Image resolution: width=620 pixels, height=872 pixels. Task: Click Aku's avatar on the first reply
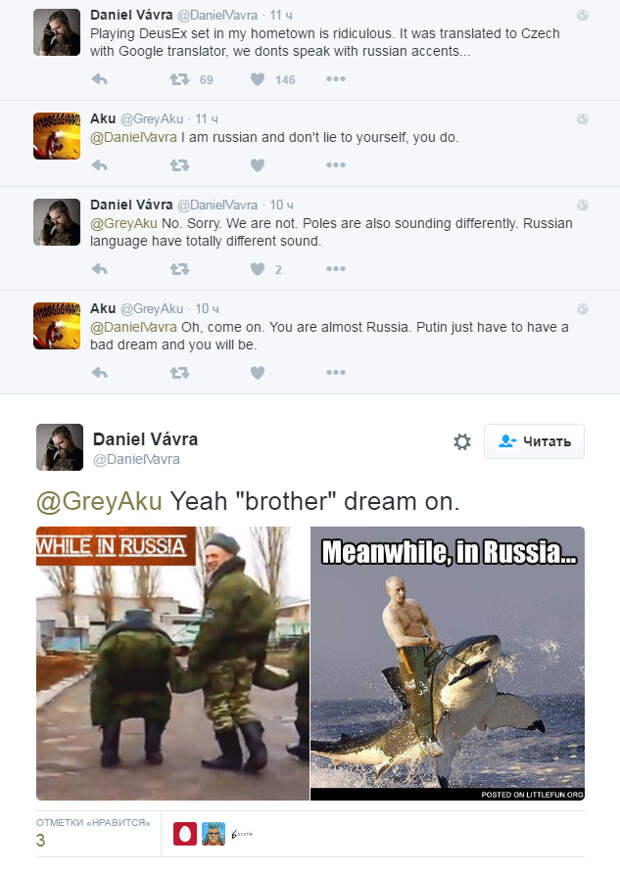tap(57, 136)
